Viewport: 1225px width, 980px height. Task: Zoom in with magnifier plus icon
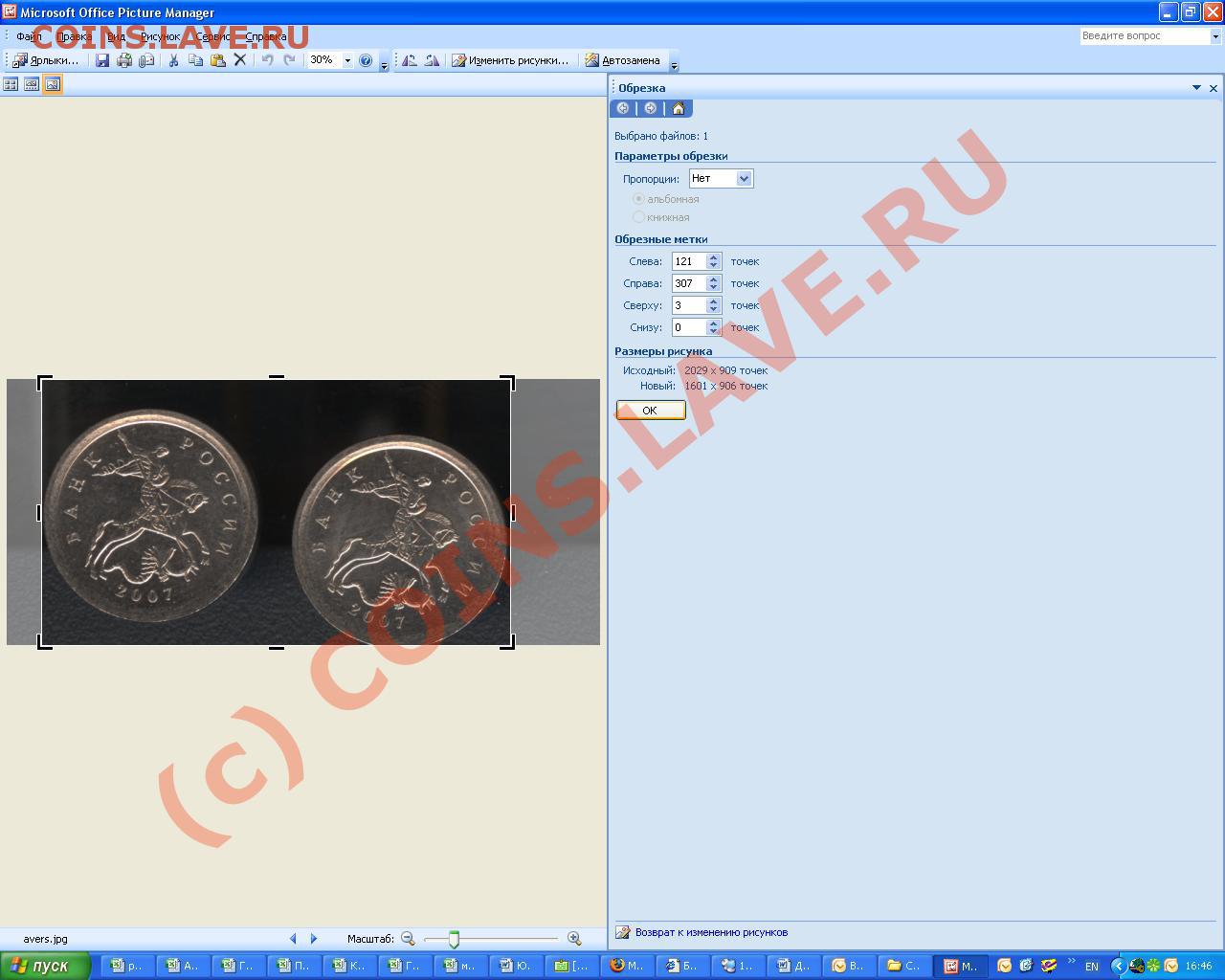pos(574,939)
